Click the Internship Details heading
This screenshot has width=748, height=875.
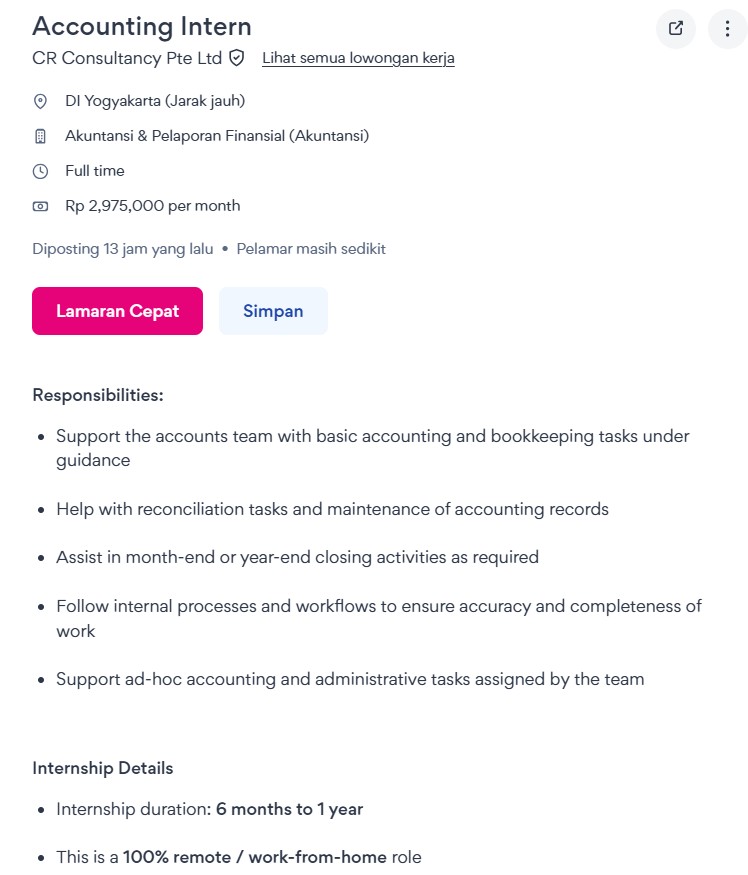pos(103,768)
